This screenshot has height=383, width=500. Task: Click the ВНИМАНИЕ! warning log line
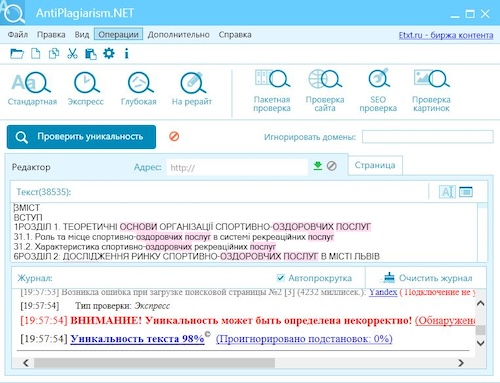[x=241, y=320]
